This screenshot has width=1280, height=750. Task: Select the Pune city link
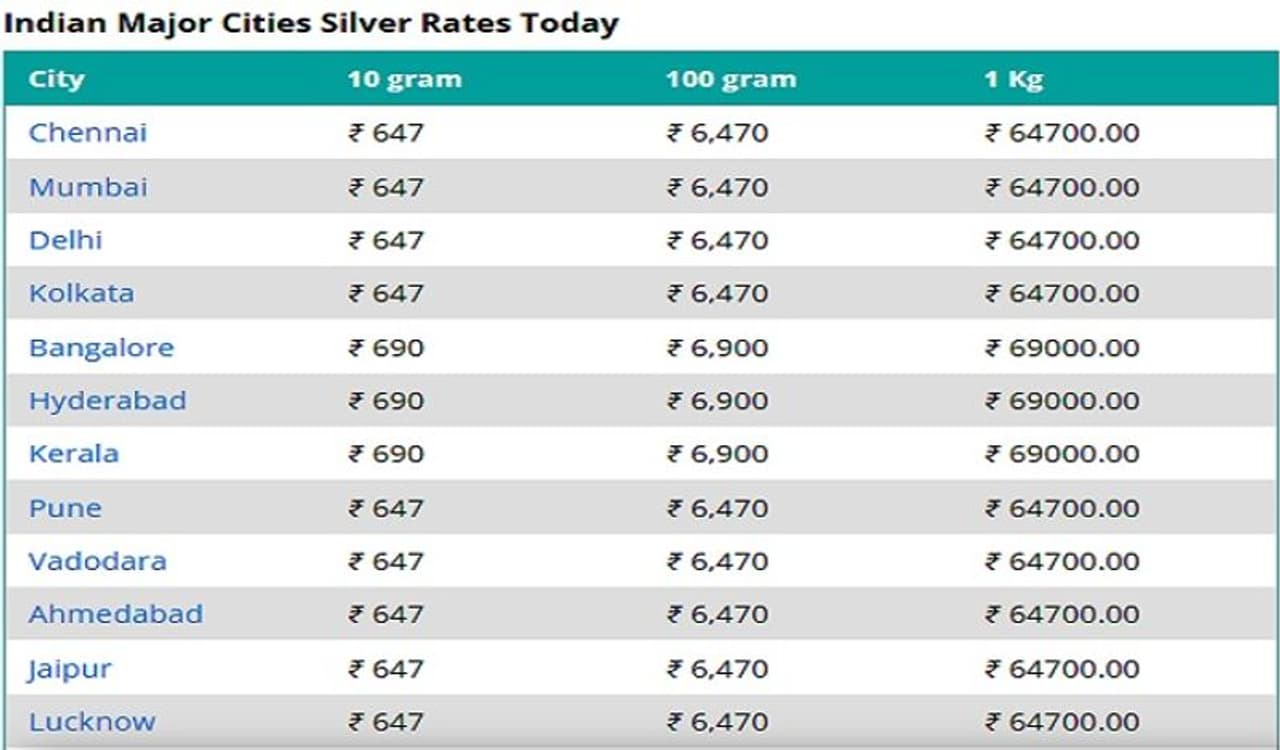pos(65,508)
